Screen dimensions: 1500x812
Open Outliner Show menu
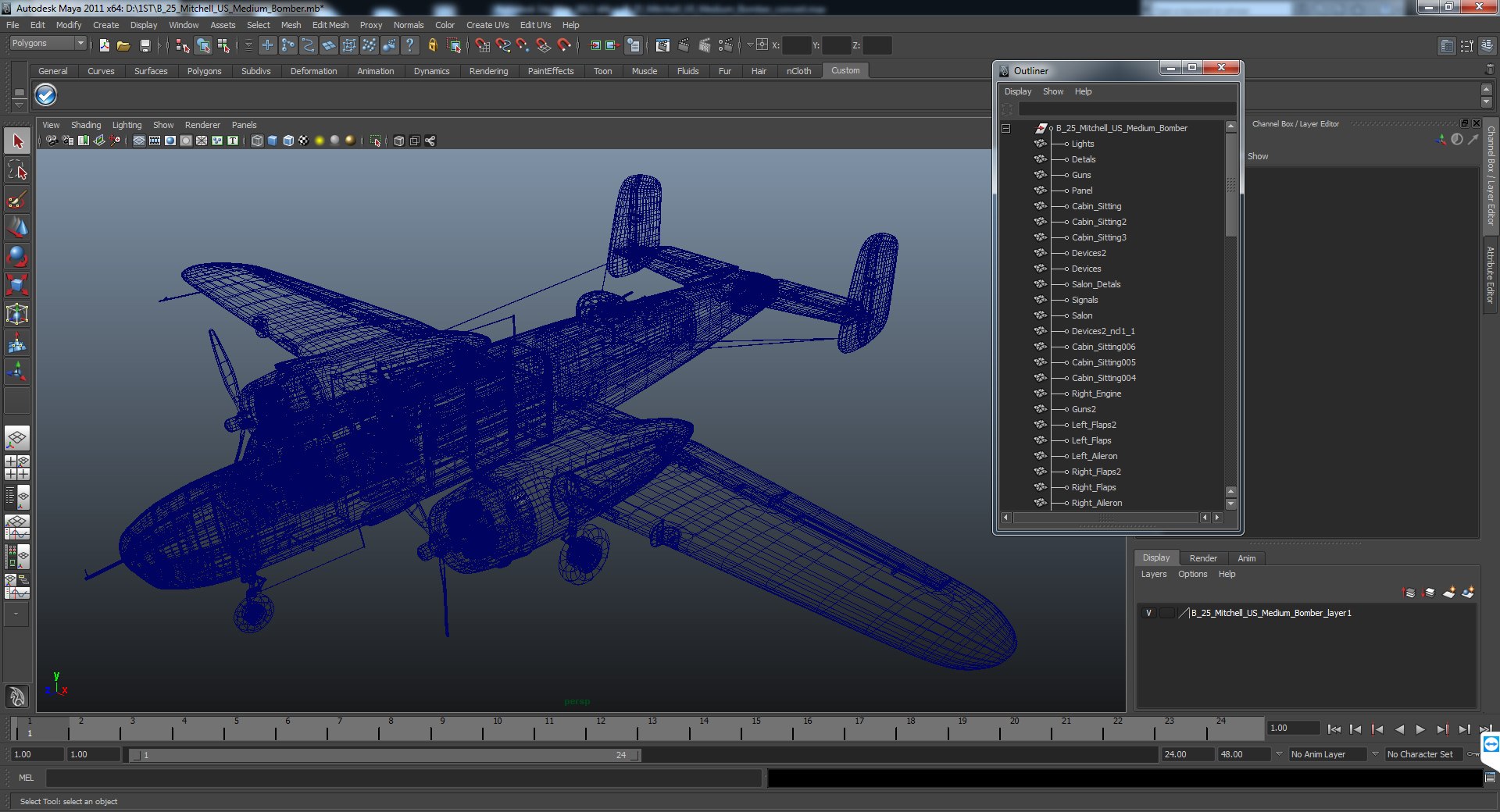pos(1053,91)
